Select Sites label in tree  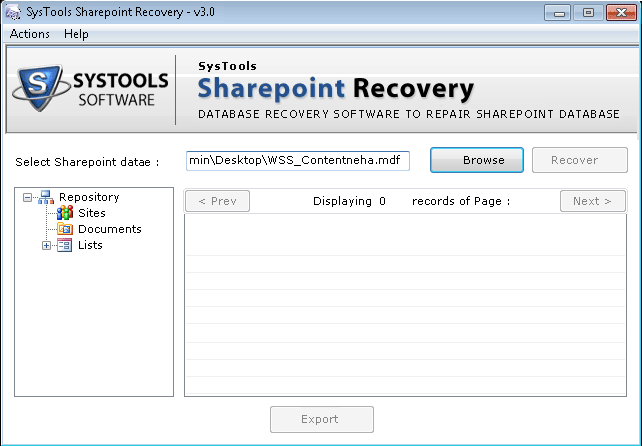click(92, 213)
